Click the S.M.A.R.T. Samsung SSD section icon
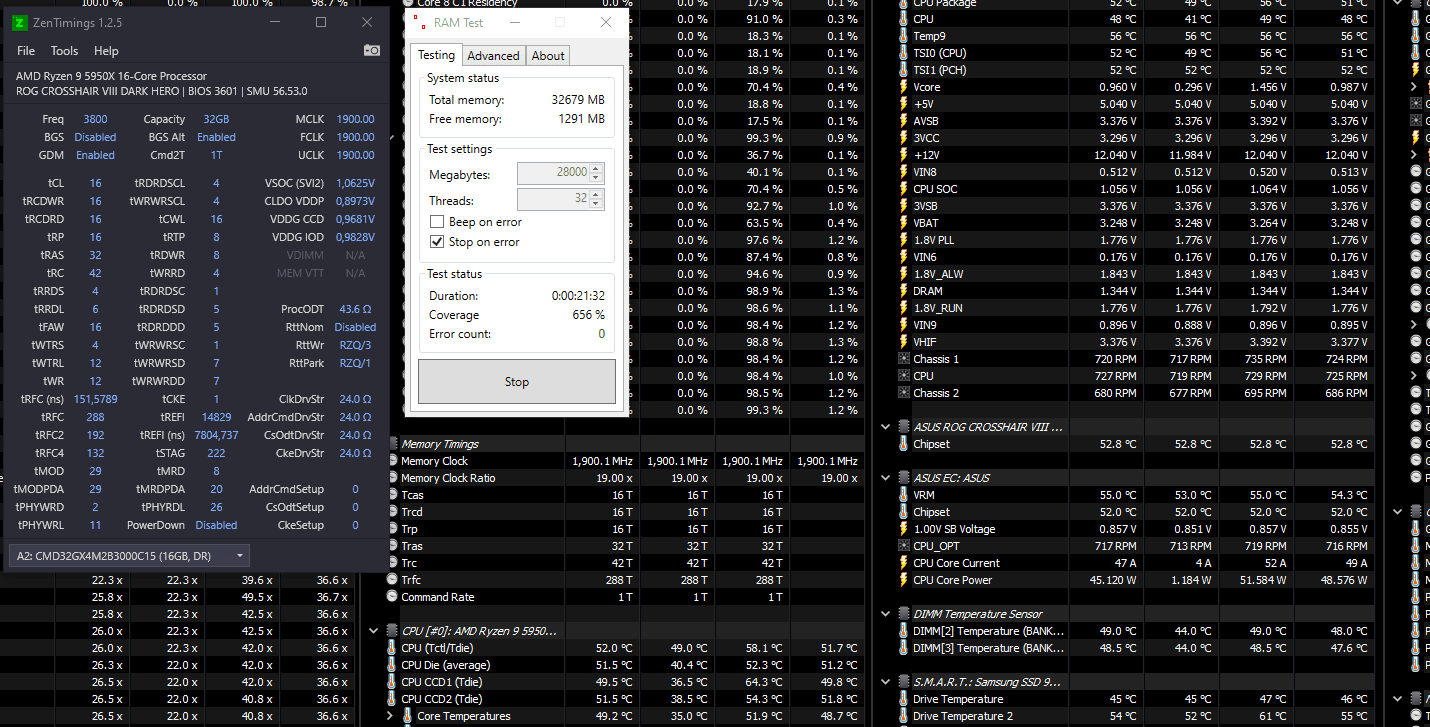Screen dimensions: 1430x727 (x=904, y=682)
